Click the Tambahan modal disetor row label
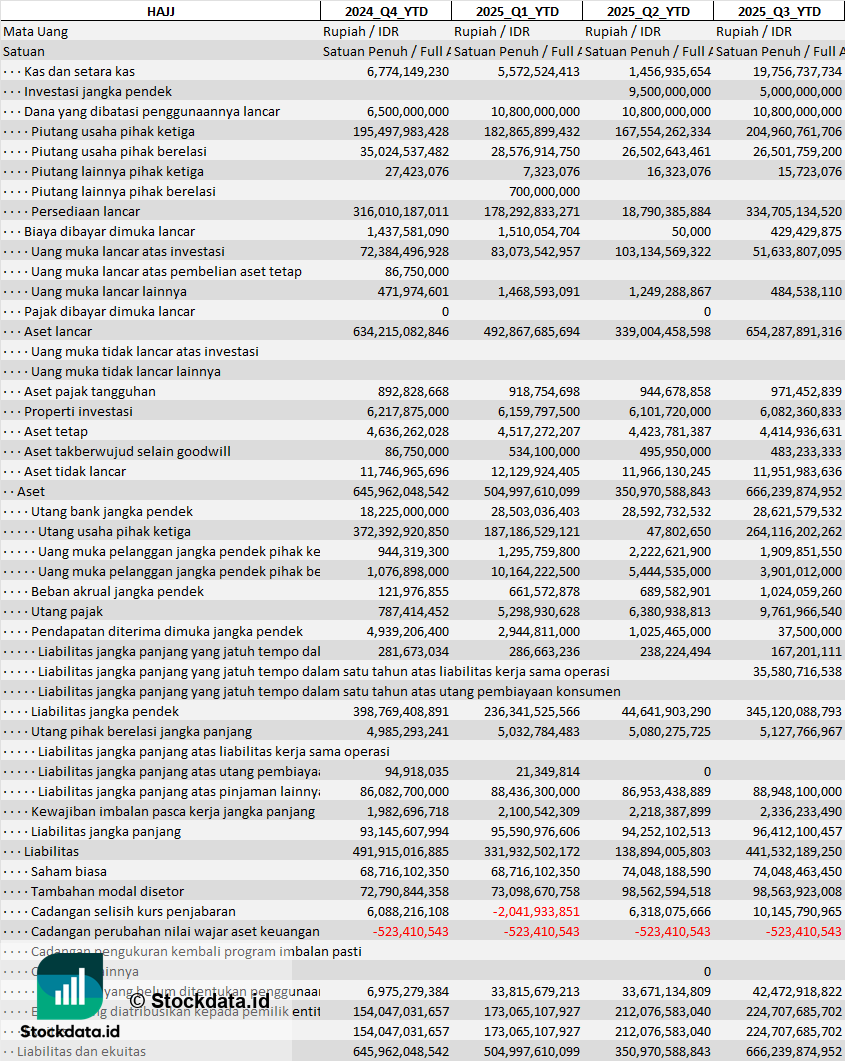Image resolution: width=845 pixels, height=1061 pixels. click(101, 891)
